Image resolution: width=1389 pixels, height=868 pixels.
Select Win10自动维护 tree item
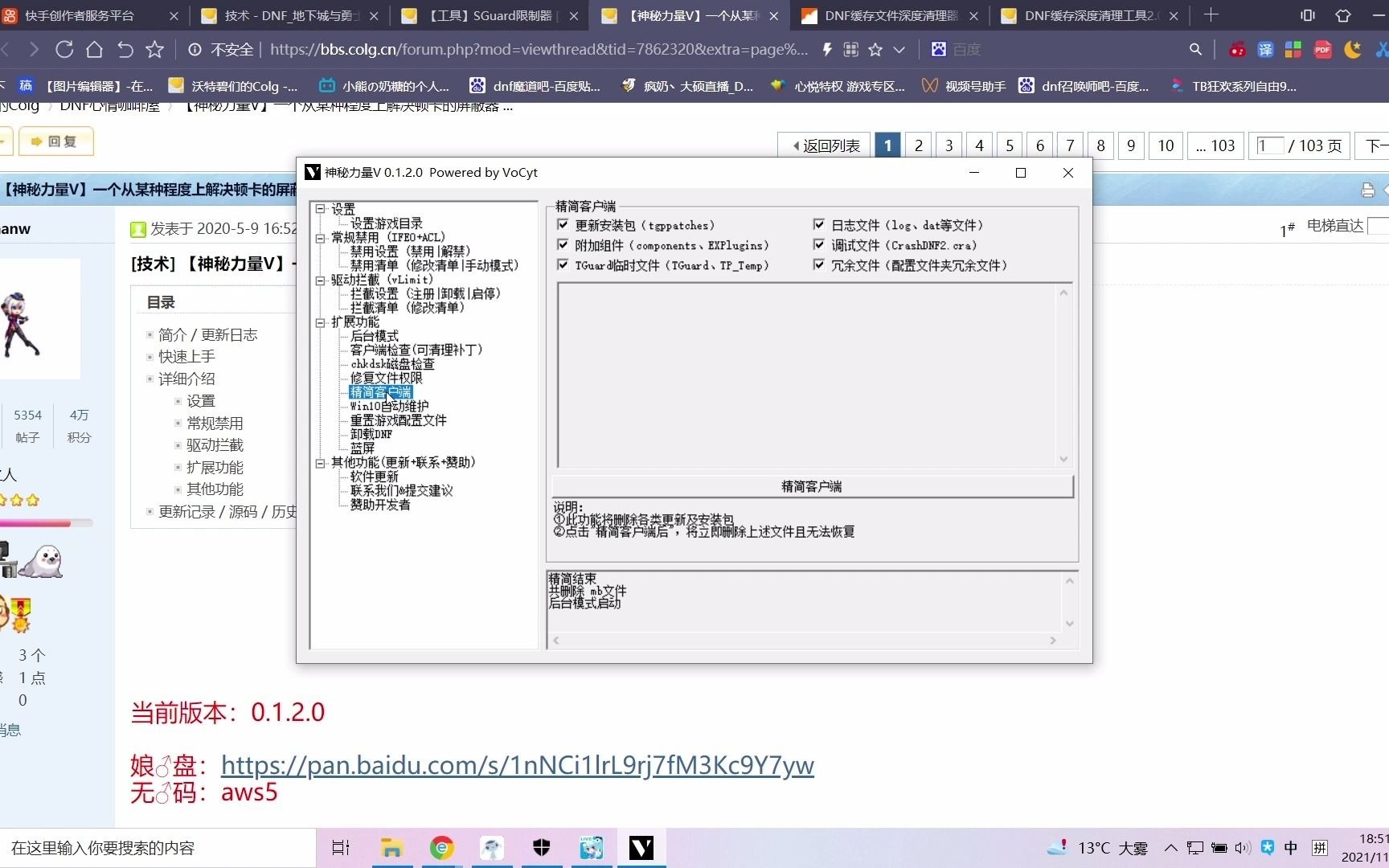(x=390, y=407)
